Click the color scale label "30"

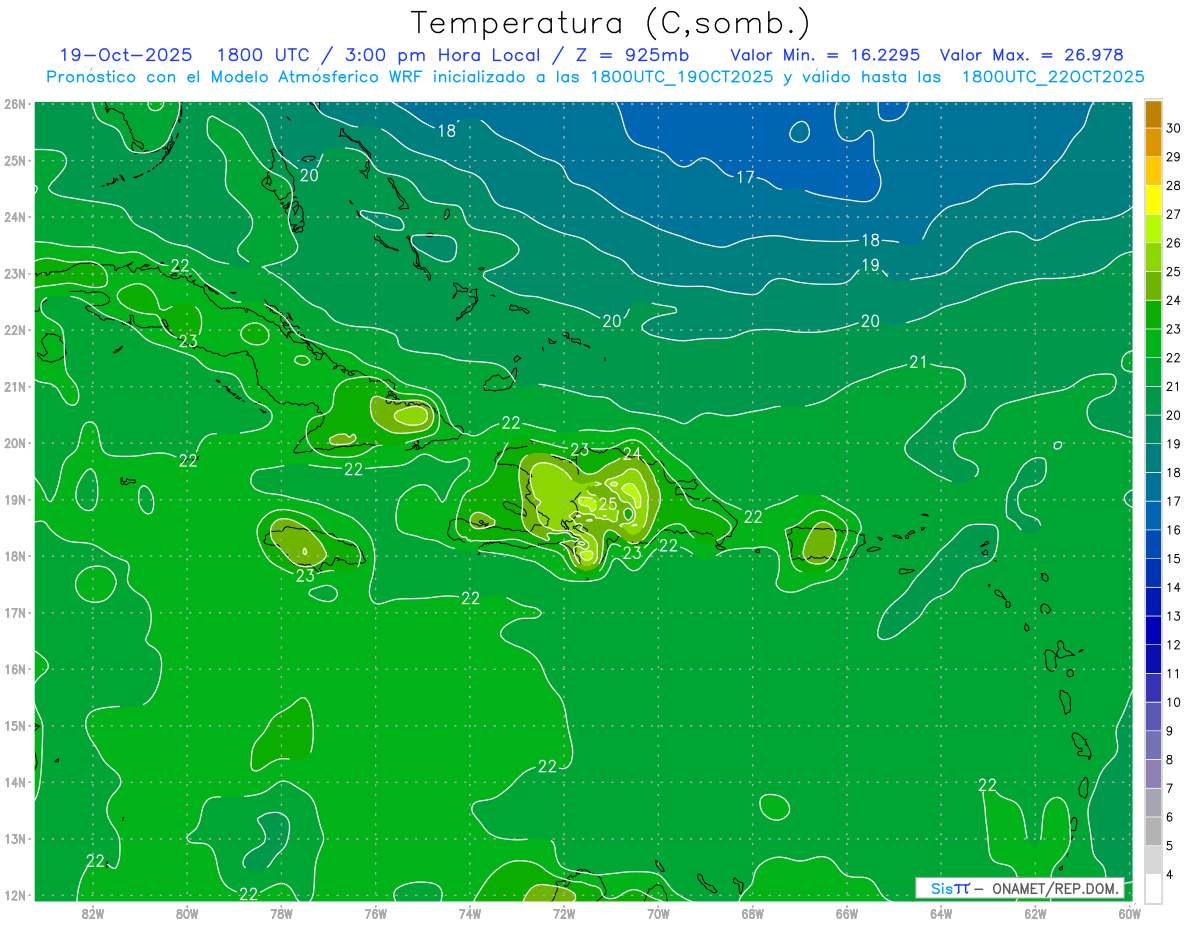(x=1174, y=128)
